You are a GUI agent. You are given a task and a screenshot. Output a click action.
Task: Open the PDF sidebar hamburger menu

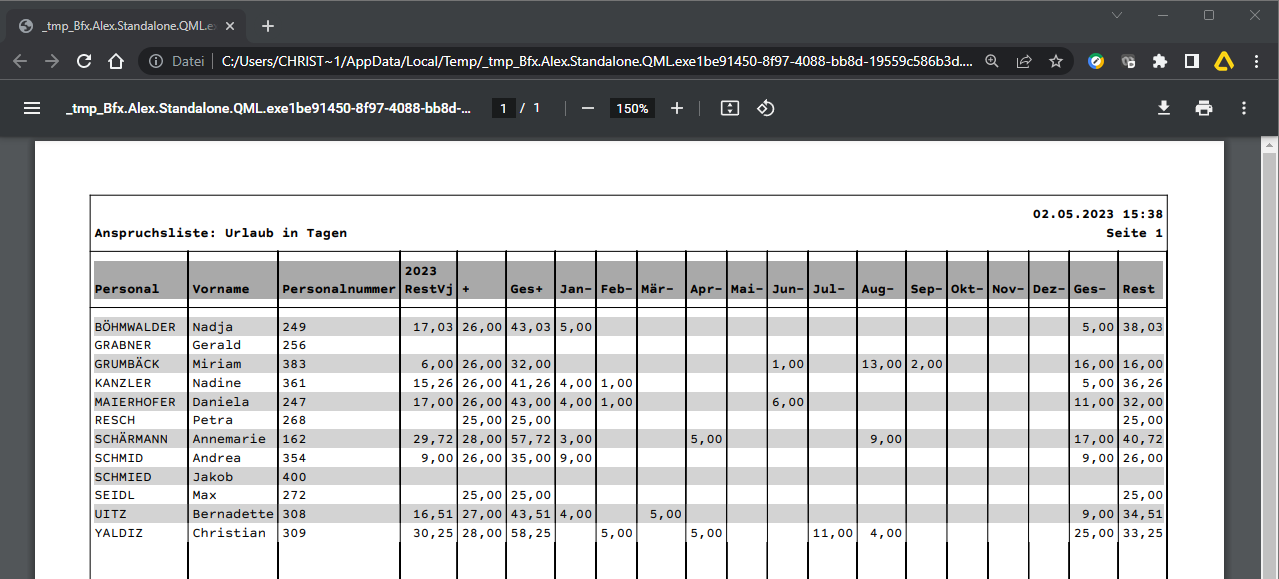point(32,108)
